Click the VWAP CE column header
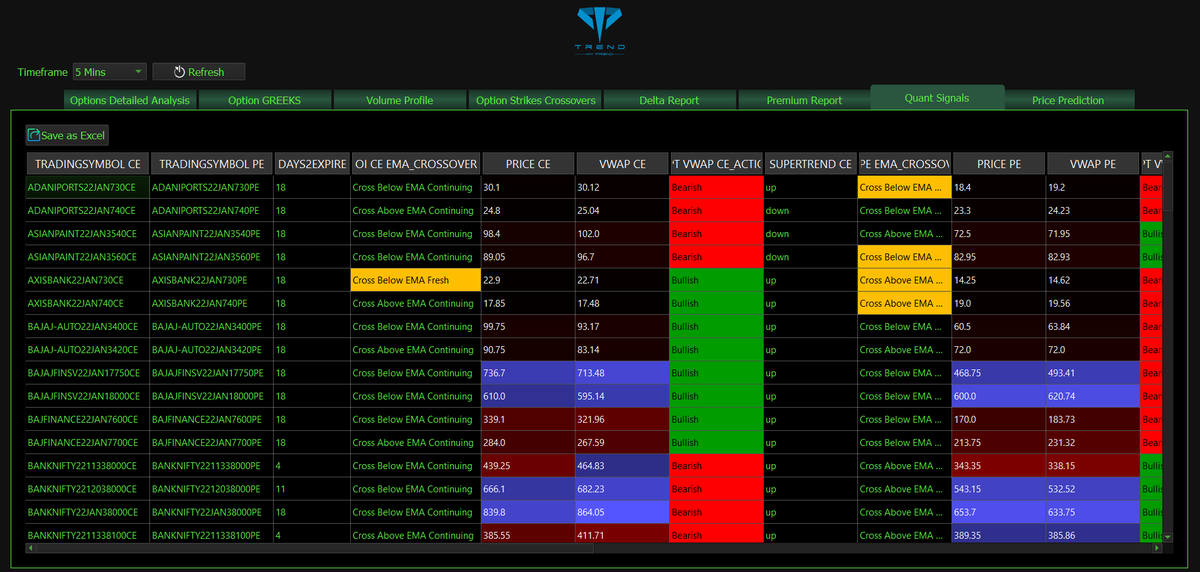Screen dimensions: 1200x572 (621, 163)
